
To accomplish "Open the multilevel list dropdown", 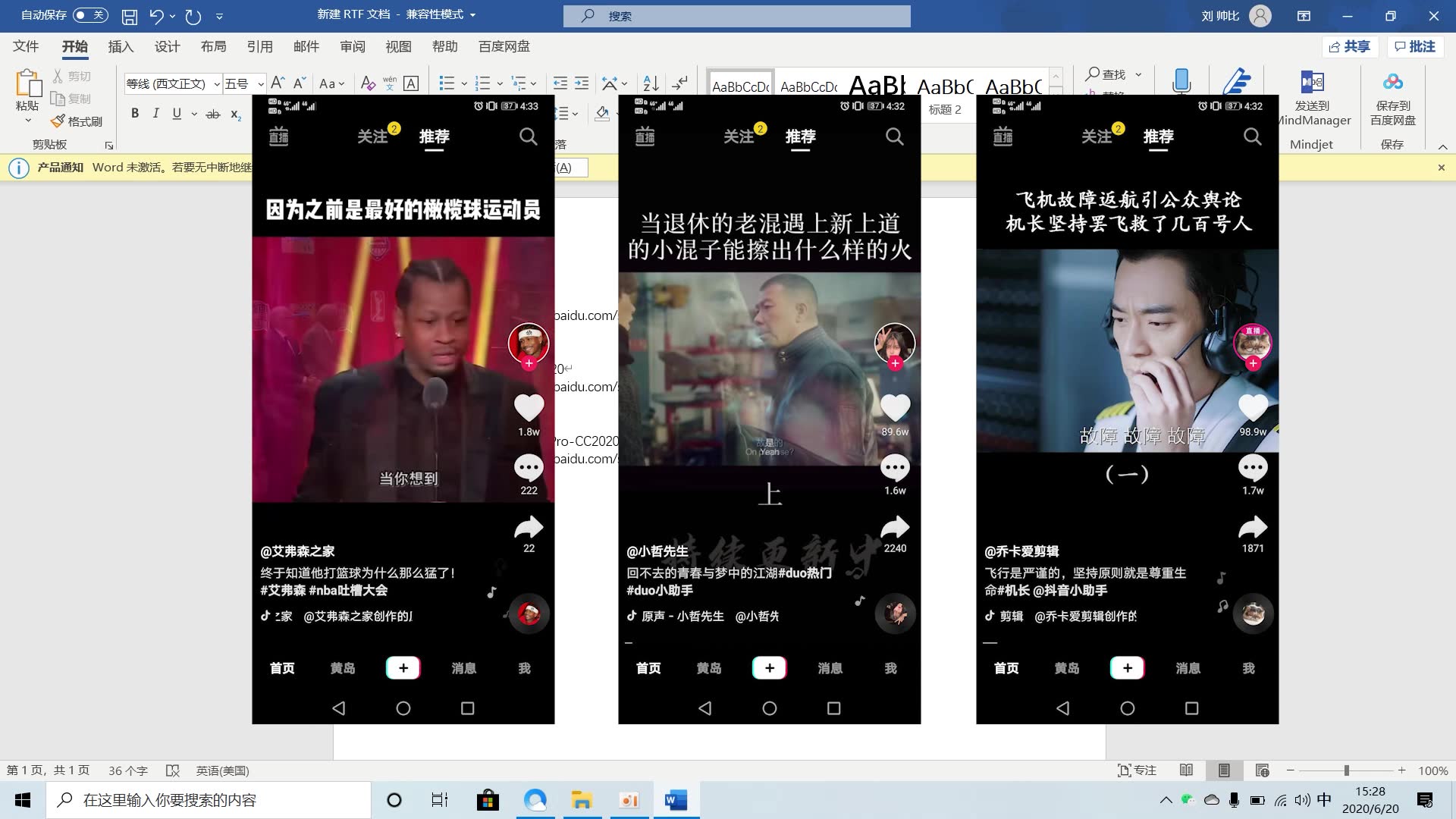I will coord(533,83).
